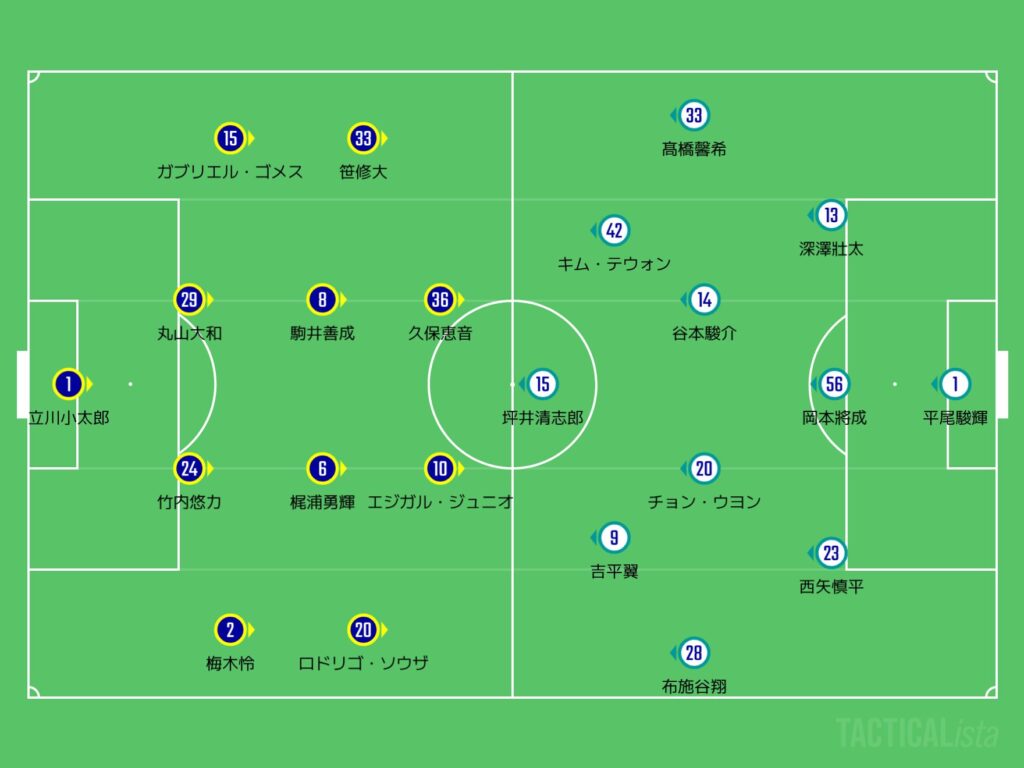1024x768 pixels.
Task: Click white player marker number 9
Action: [x=614, y=538]
